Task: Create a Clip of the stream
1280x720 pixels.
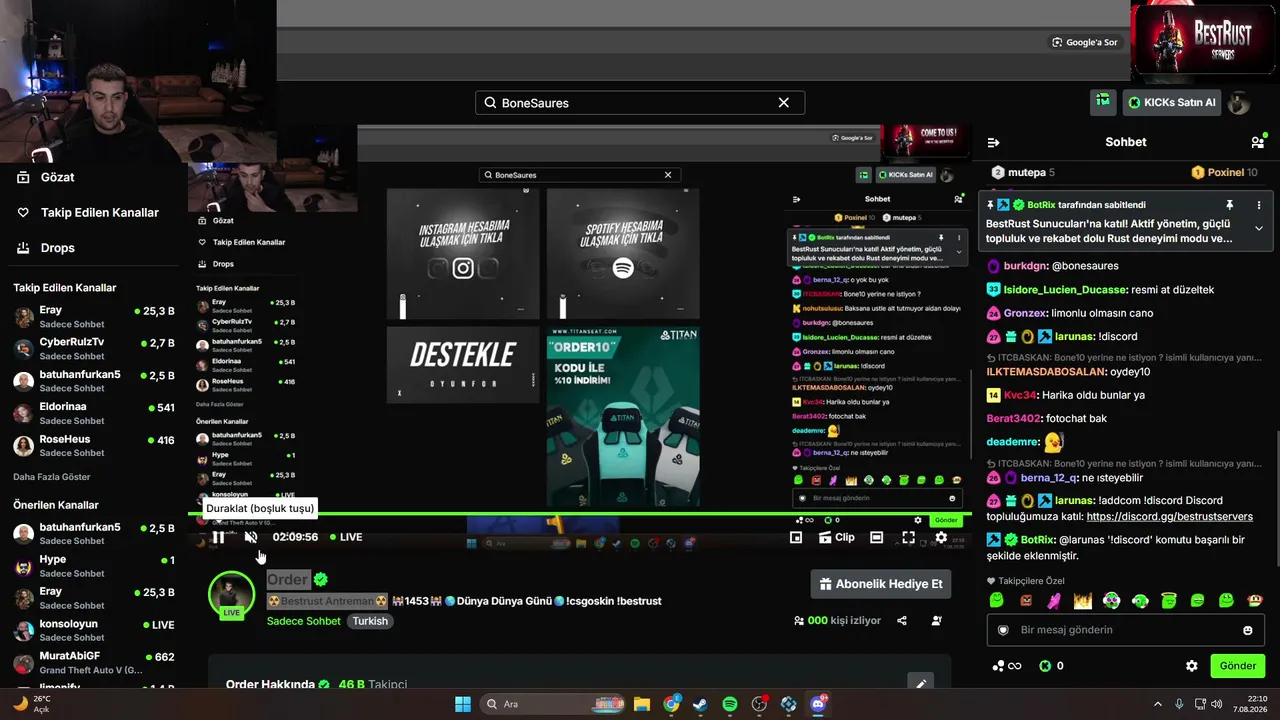Action: (x=837, y=537)
